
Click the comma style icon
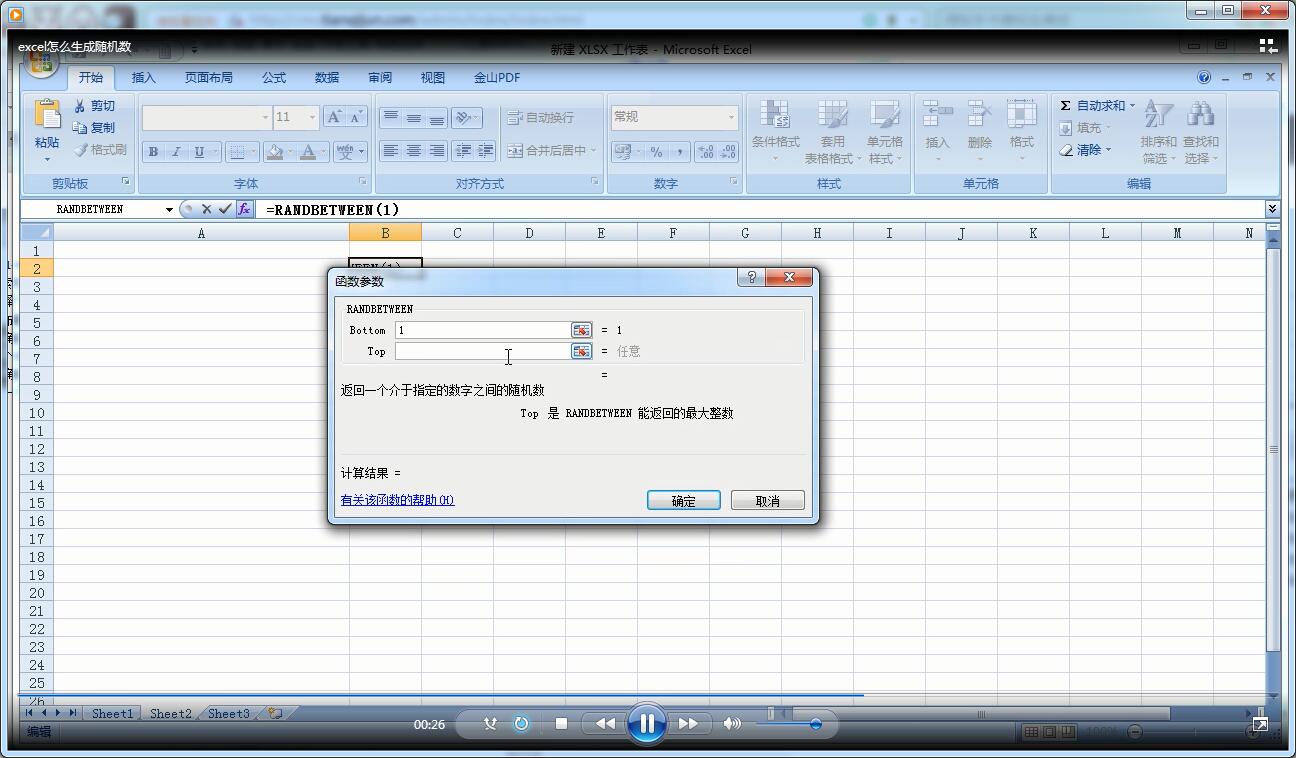679,152
